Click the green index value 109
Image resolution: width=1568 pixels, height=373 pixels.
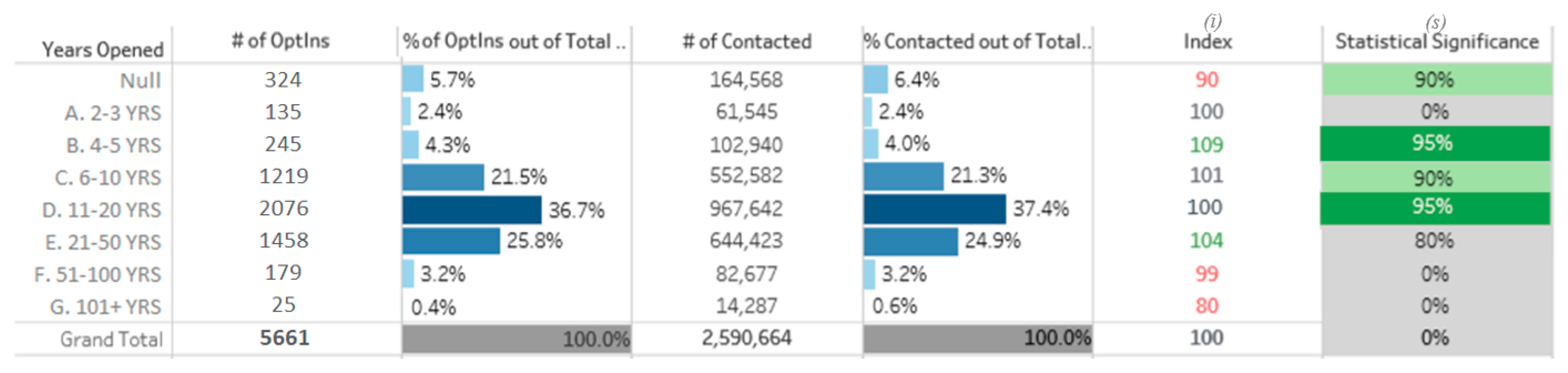(1207, 144)
